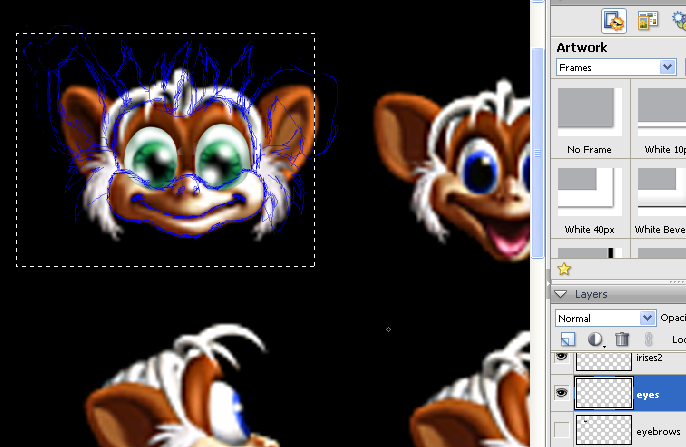Select the second Artwork panel photo icon
Image resolution: width=686 pixels, height=447 pixels.
click(x=648, y=21)
